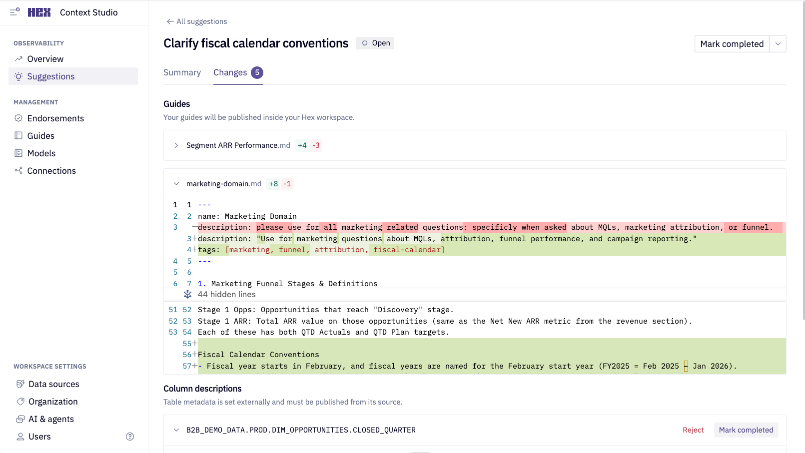The image size is (805, 453).
Task: Go to Endorsements
Action: pos(55,118)
